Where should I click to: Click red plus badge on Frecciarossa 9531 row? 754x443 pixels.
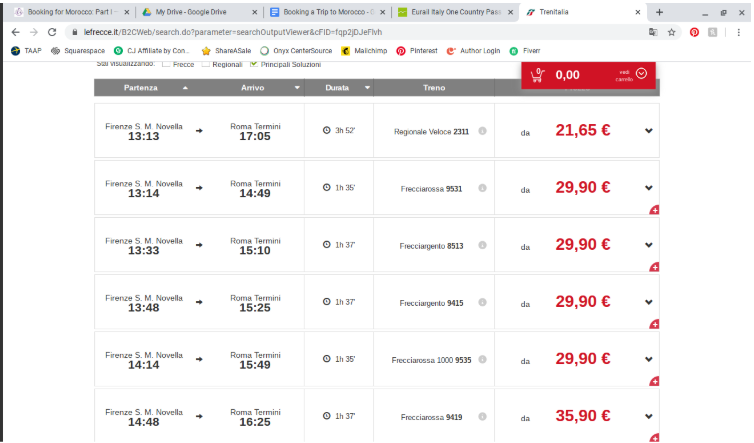coord(654,210)
